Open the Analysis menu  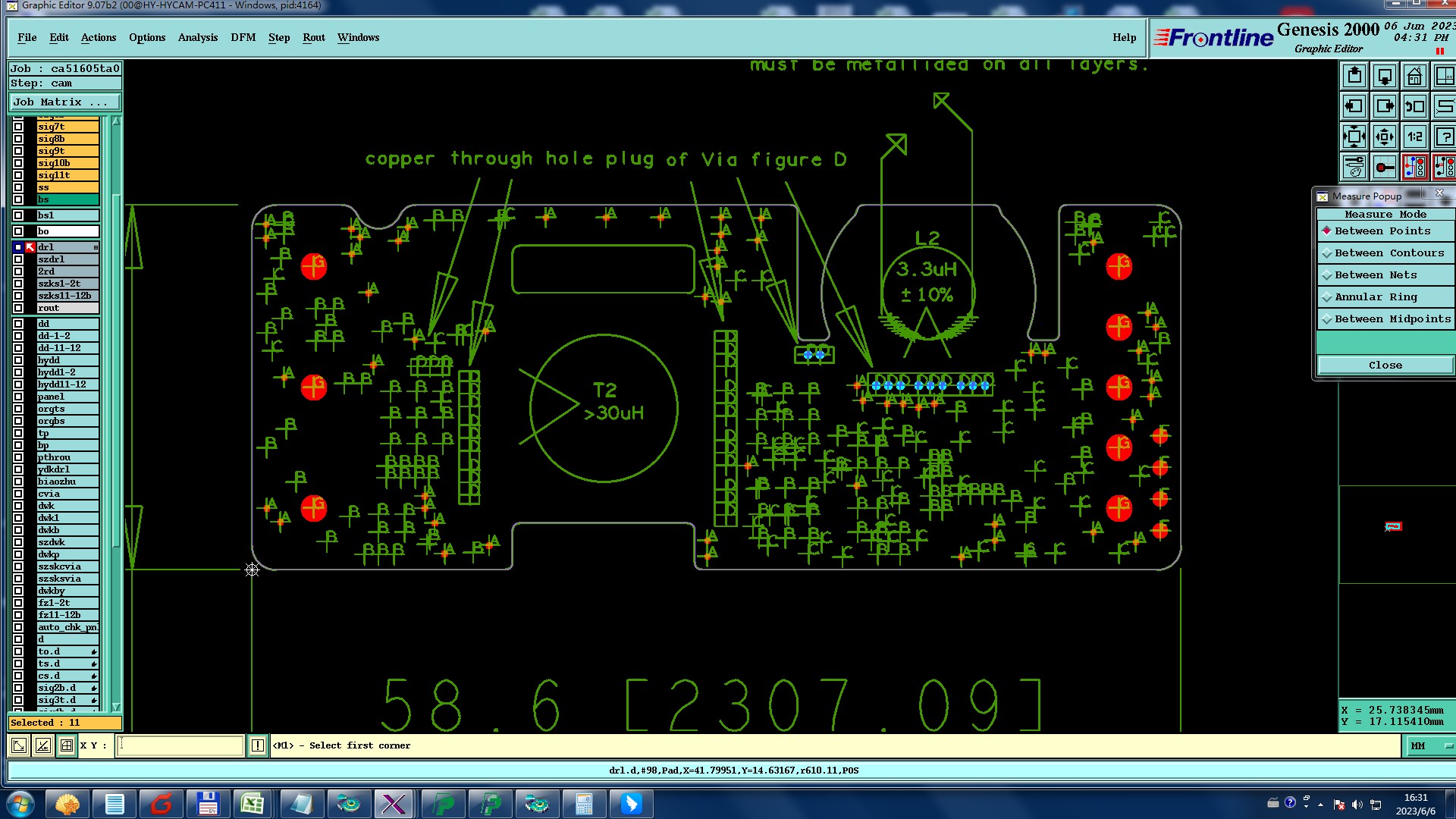pos(197,37)
